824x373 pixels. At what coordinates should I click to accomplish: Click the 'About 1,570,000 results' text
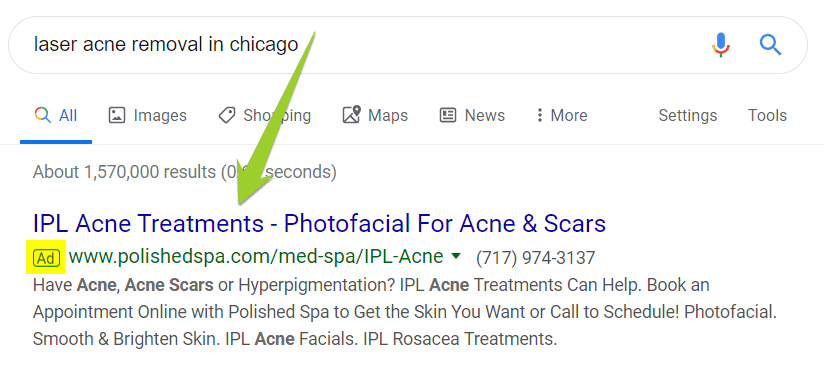[x=184, y=172]
